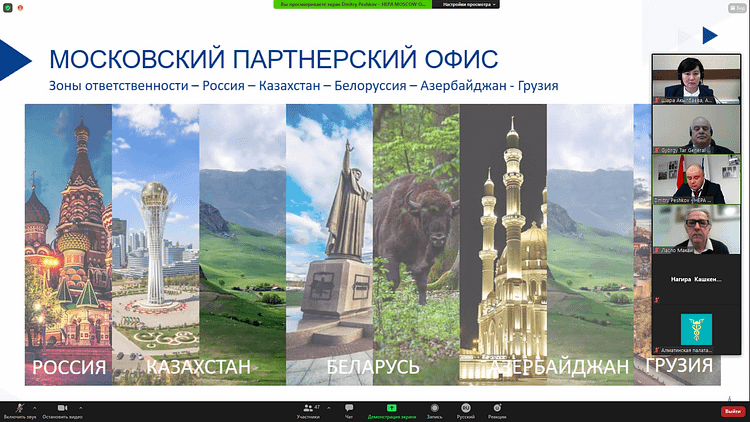
Task: Select Шара Акылбаева video thumbnail
Action: click(x=696, y=79)
